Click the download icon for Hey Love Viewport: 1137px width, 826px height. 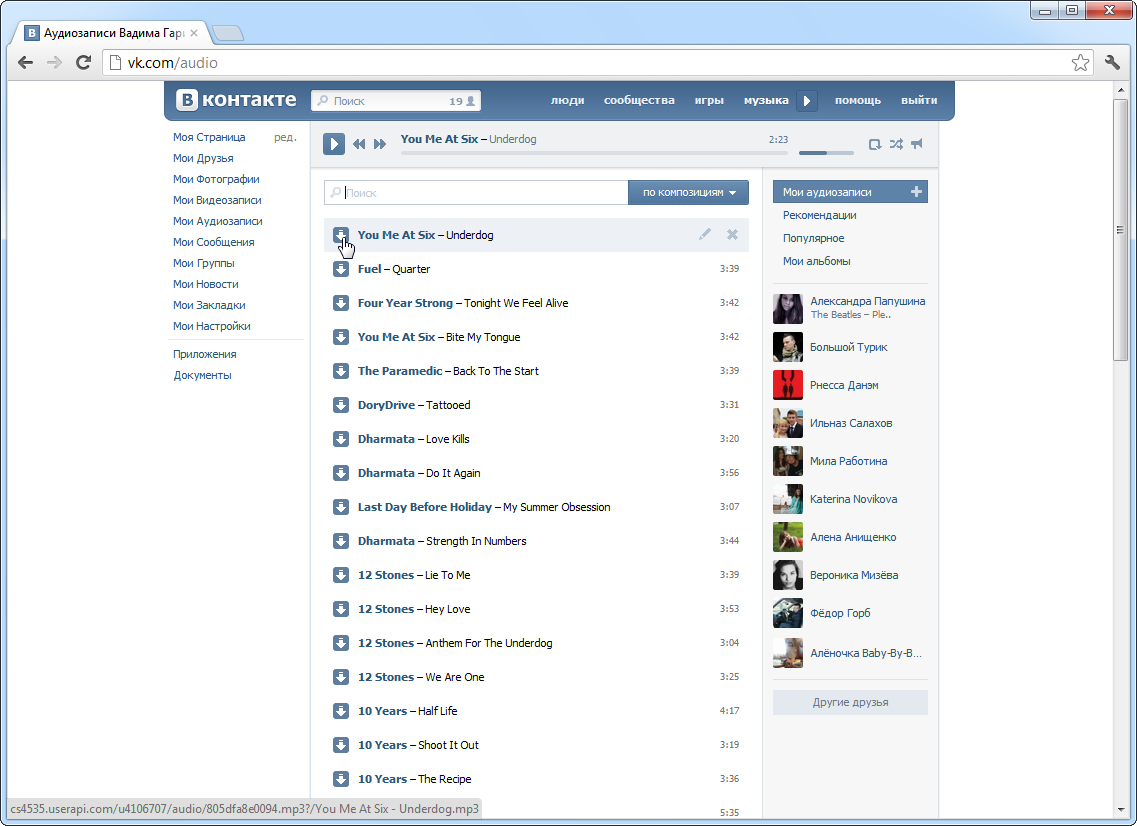point(341,609)
